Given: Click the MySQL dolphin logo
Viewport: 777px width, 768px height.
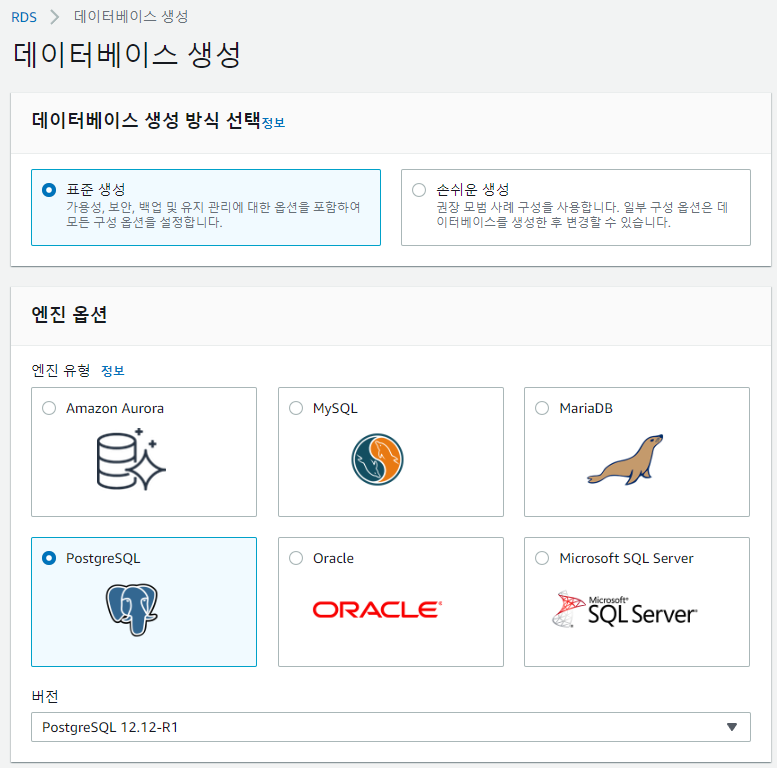Looking at the screenshot, I should (x=377, y=459).
